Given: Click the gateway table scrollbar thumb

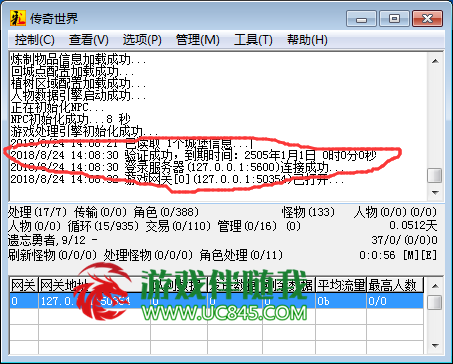Looking at the screenshot, I should [x=435, y=302].
